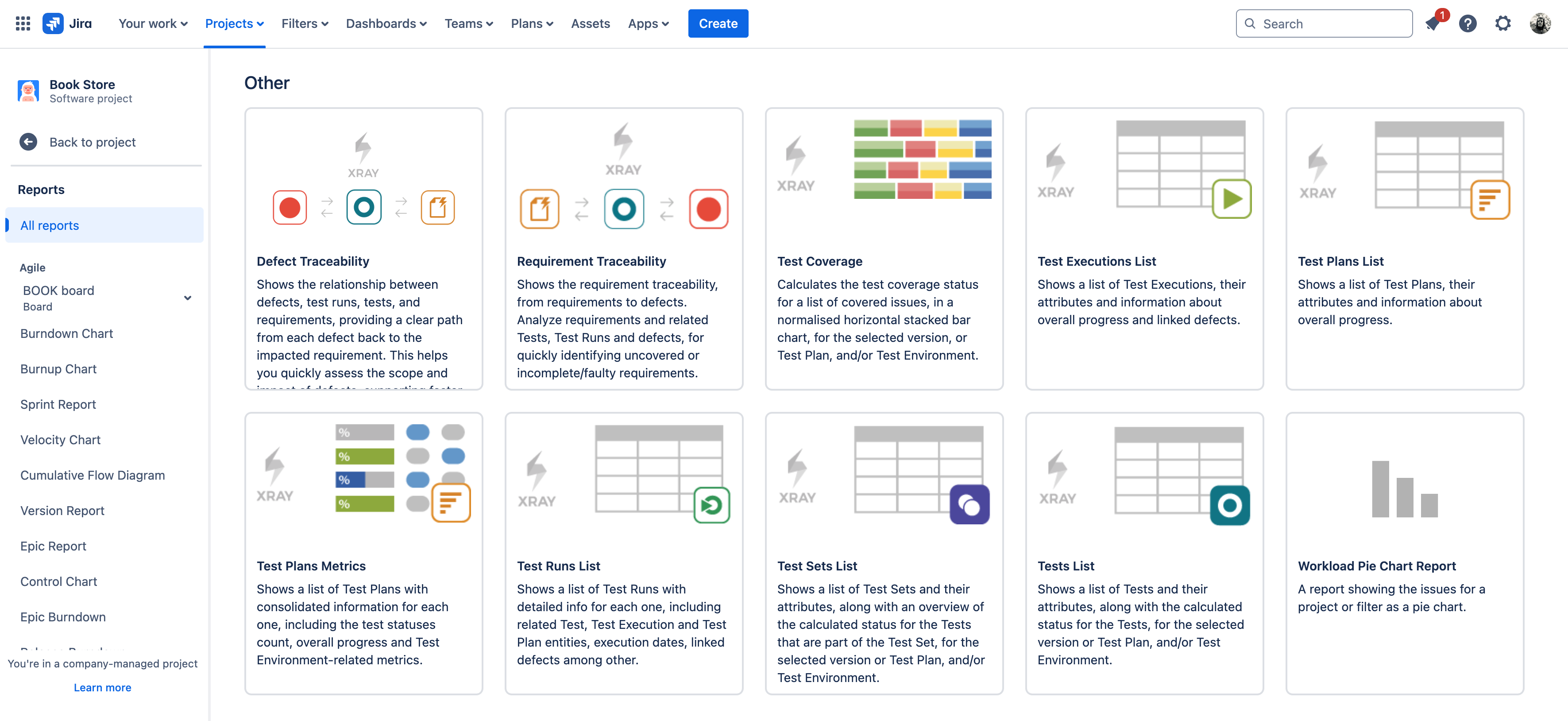
Task: Click into the Search input field
Action: (1324, 24)
